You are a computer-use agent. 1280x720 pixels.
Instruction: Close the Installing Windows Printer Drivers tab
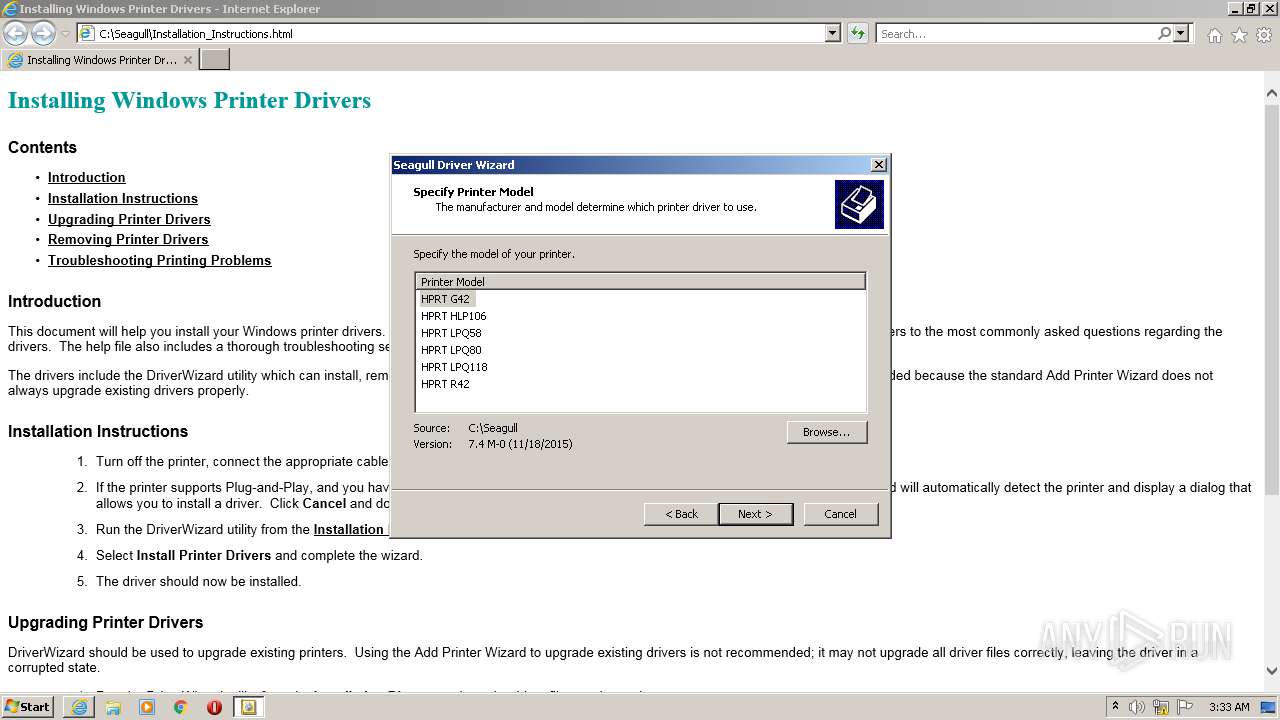[x=187, y=60]
